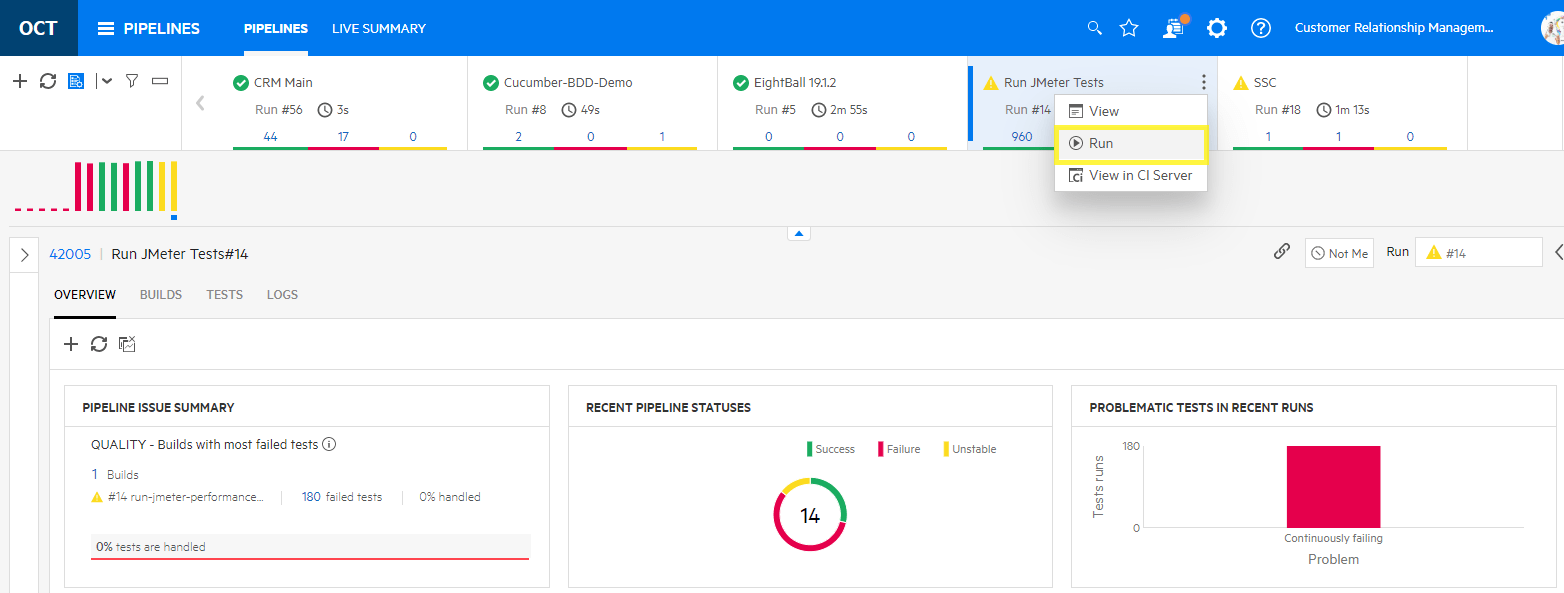Click the filter funnel icon in pipelines toolbar
1564x593 pixels.
coord(131,81)
